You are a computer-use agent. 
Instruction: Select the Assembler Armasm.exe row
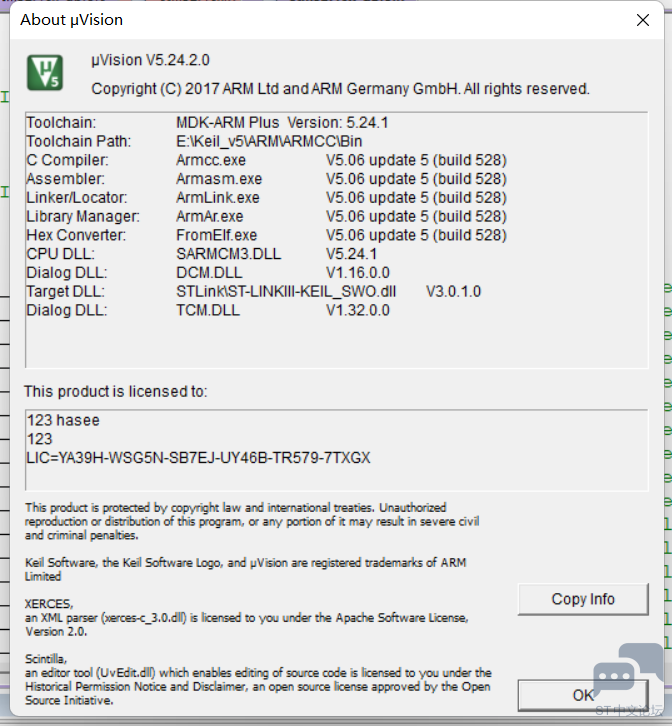(x=266, y=179)
